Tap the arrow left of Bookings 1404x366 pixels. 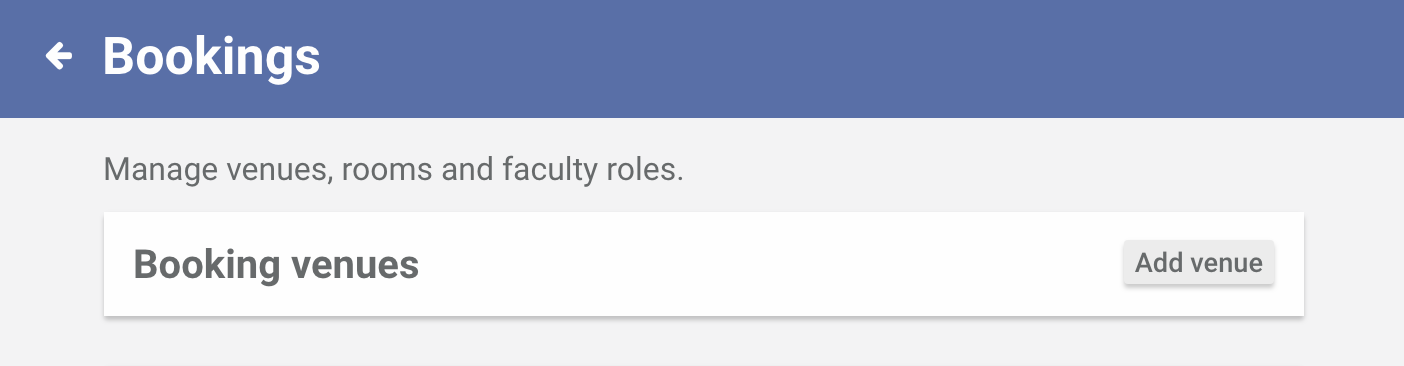[60, 57]
